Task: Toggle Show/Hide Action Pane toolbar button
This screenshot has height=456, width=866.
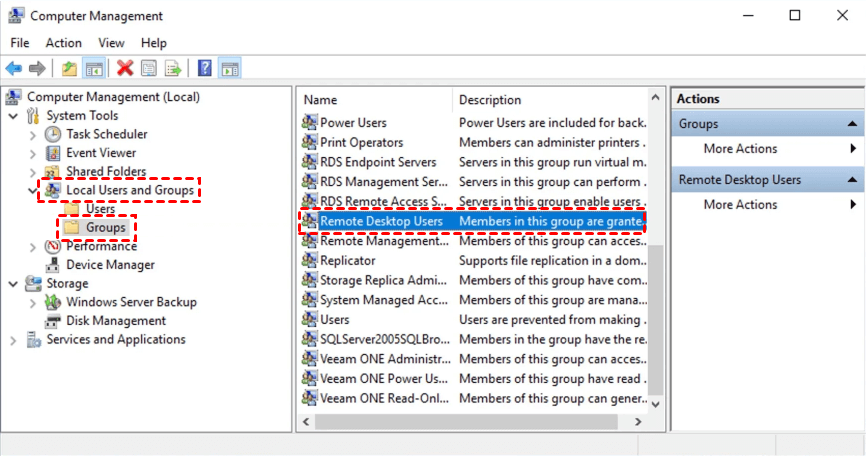Action: pos(230,68)
